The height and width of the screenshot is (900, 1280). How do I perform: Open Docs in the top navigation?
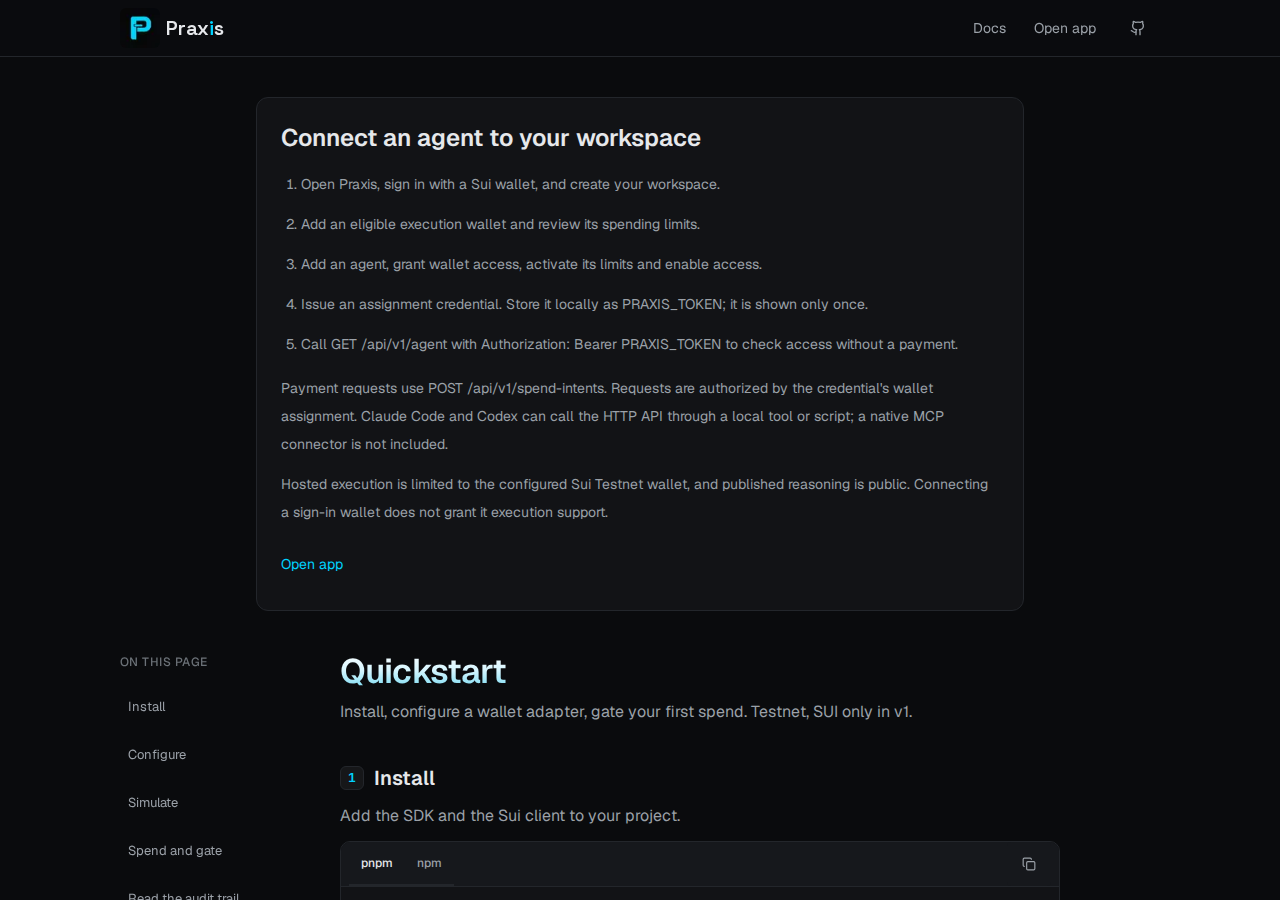point(989,28)
